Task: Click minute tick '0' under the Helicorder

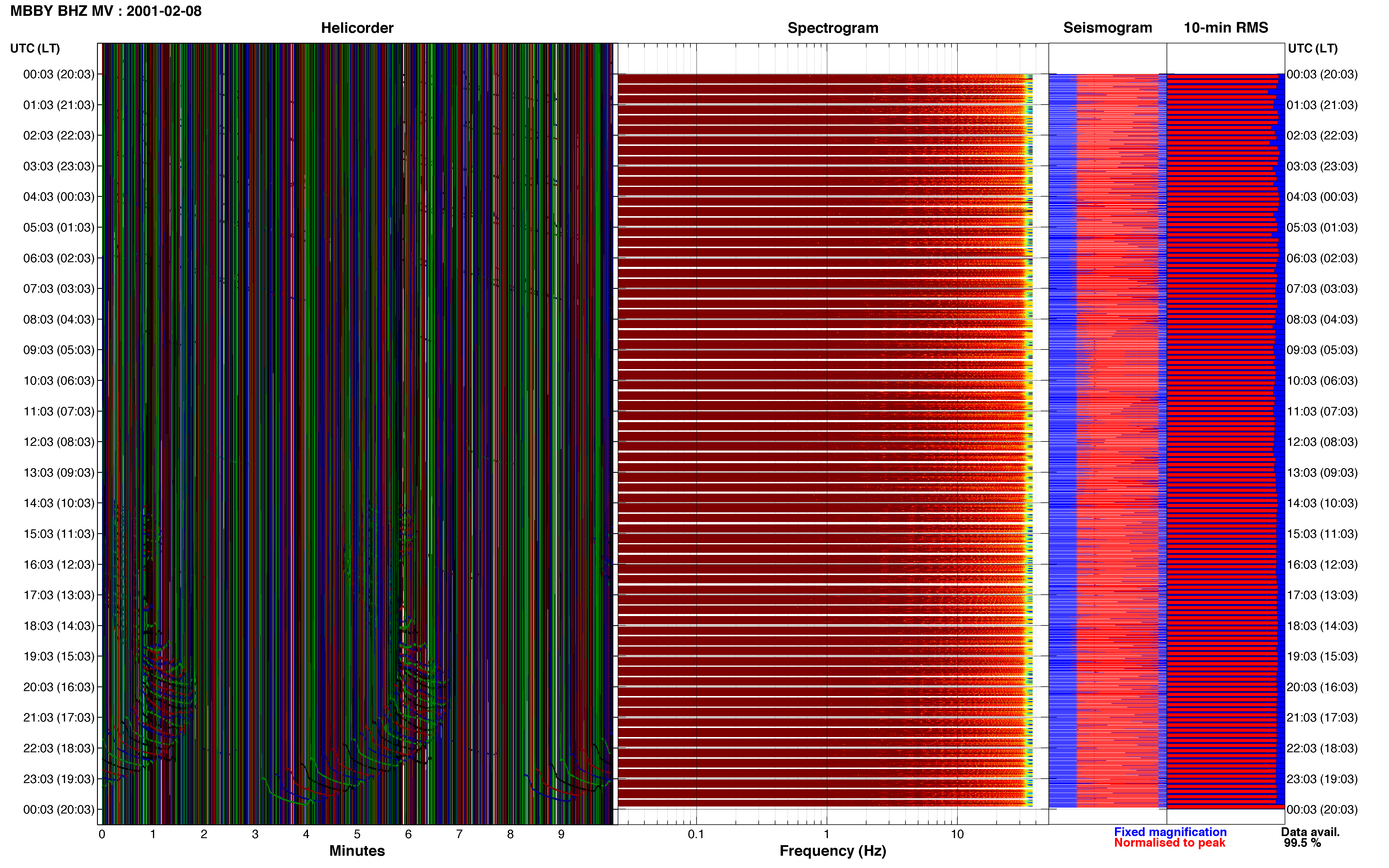Action: 102,834
